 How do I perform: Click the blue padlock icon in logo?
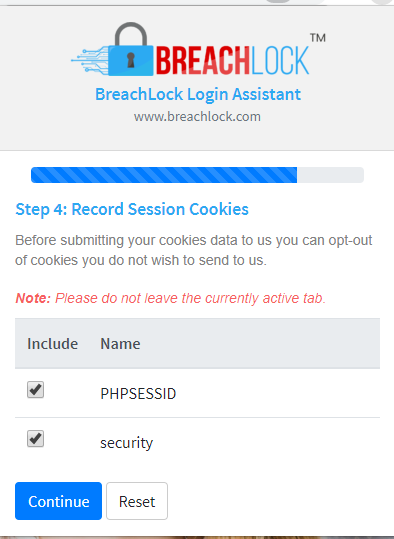(131, 49)
